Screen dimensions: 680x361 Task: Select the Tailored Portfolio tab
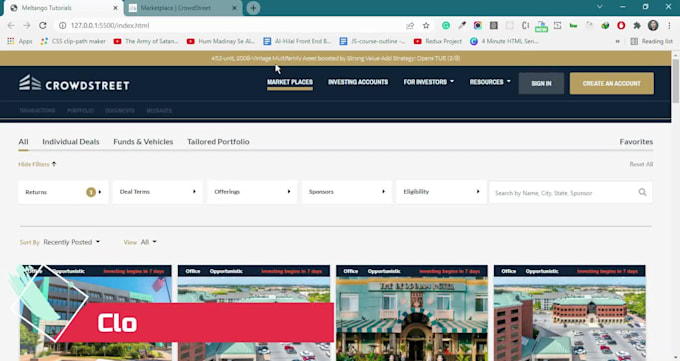pos(218,141)
